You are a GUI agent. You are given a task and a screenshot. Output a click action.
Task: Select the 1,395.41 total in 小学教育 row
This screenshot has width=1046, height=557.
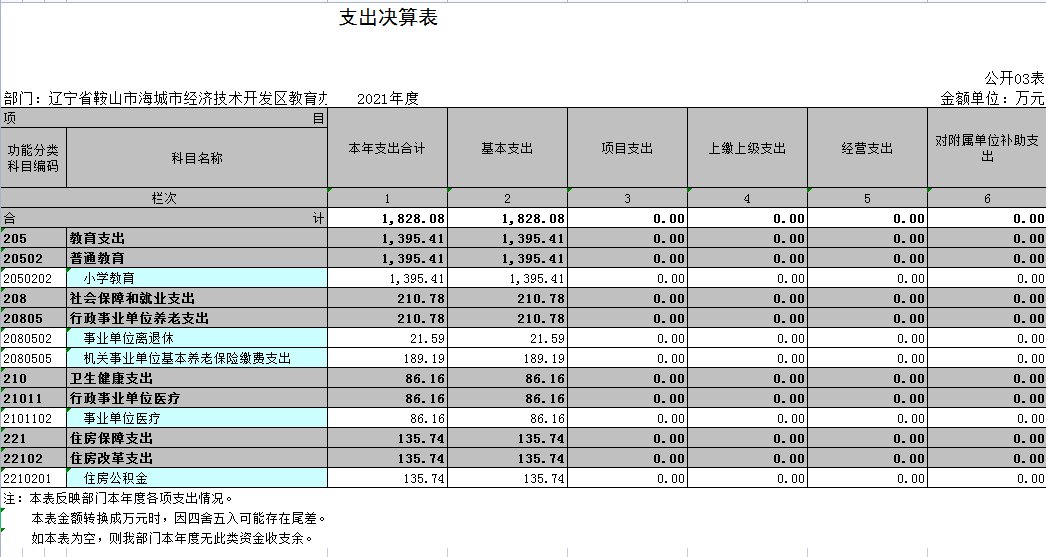point(388,278)
